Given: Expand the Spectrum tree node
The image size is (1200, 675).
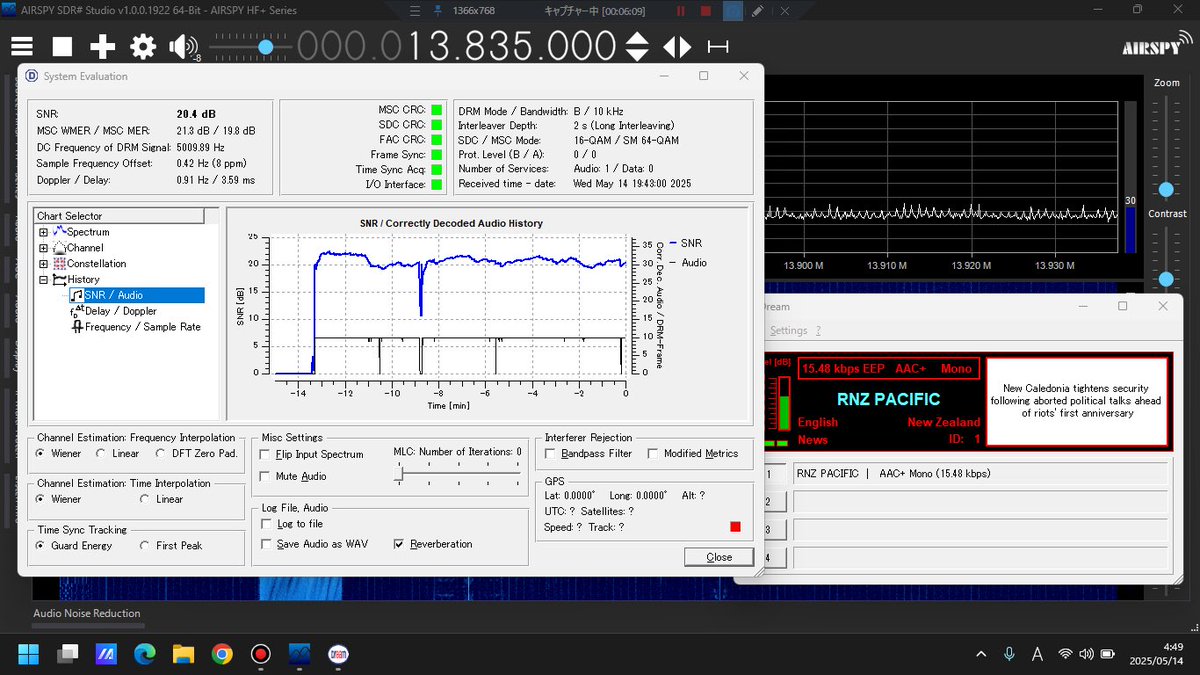Looking at the screenshot, I should click(x=44, y=232).
